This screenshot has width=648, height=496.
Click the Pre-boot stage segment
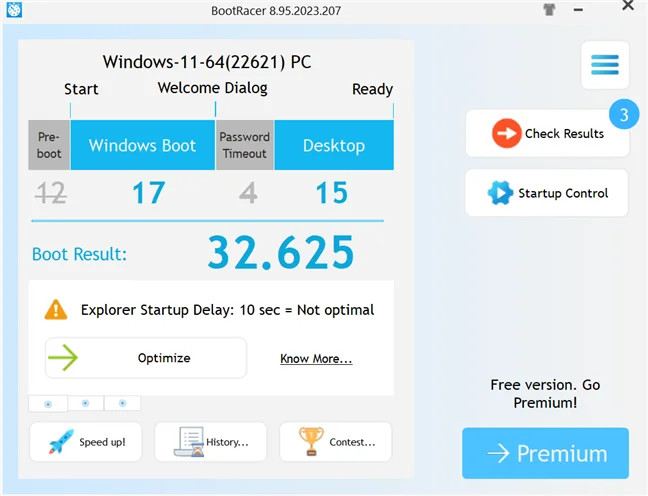click(x=49, y=145)
